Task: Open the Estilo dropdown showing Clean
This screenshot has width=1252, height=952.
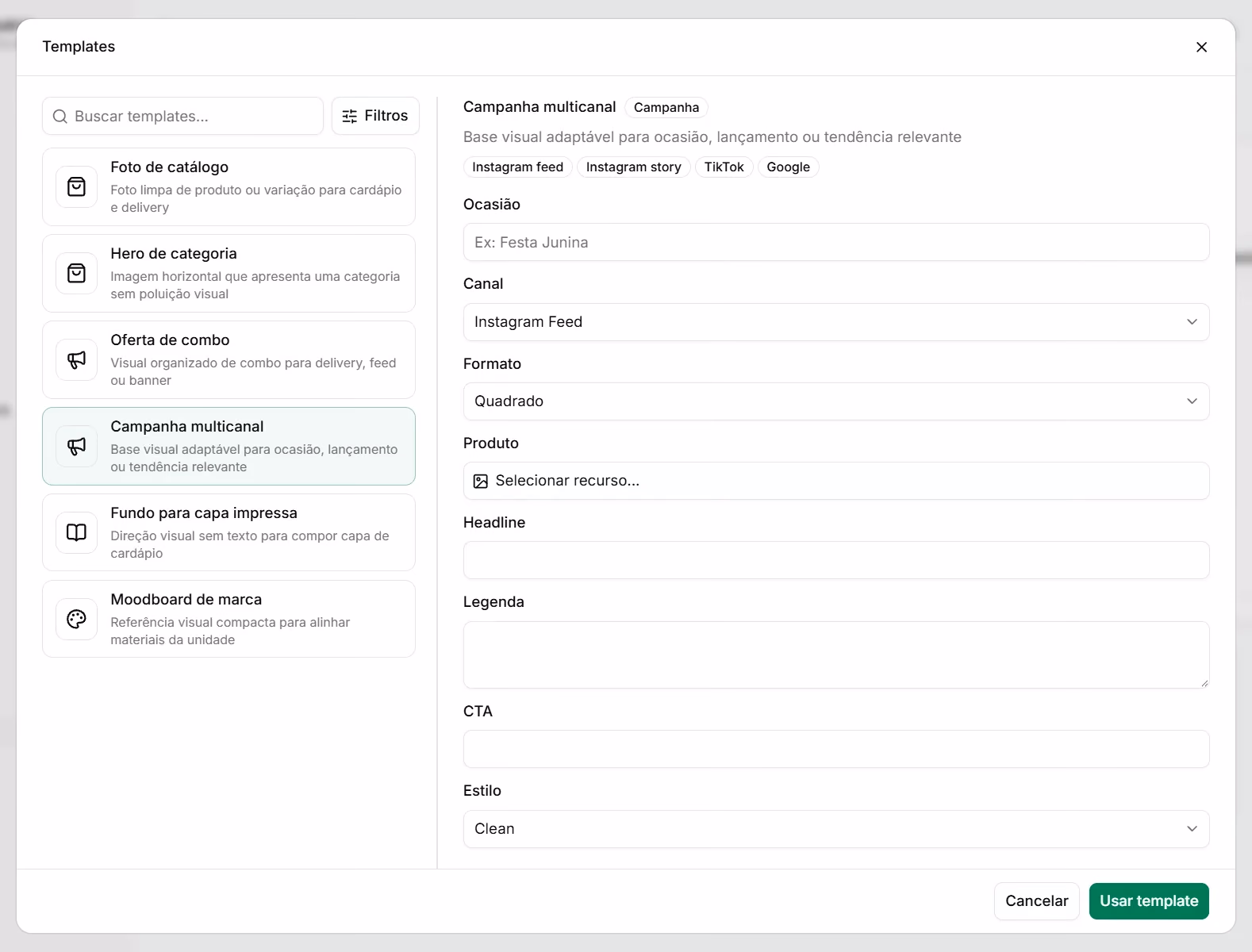Action: (x=836, y=829)
